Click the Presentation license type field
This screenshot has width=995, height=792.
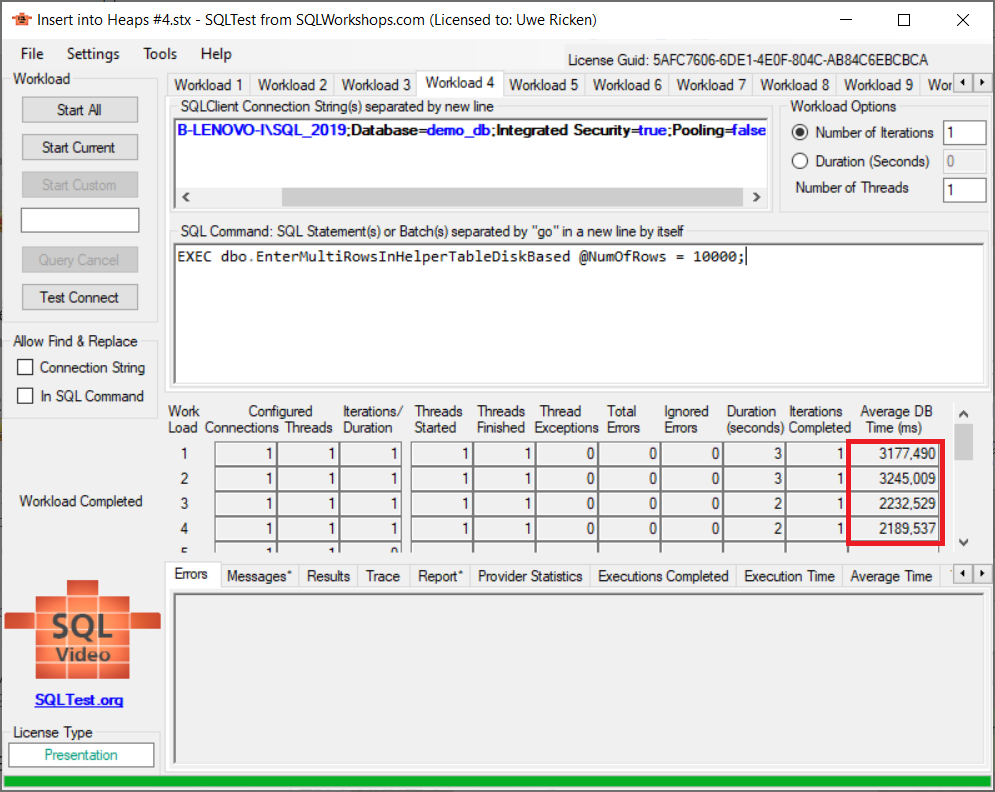tap(81, 755)
